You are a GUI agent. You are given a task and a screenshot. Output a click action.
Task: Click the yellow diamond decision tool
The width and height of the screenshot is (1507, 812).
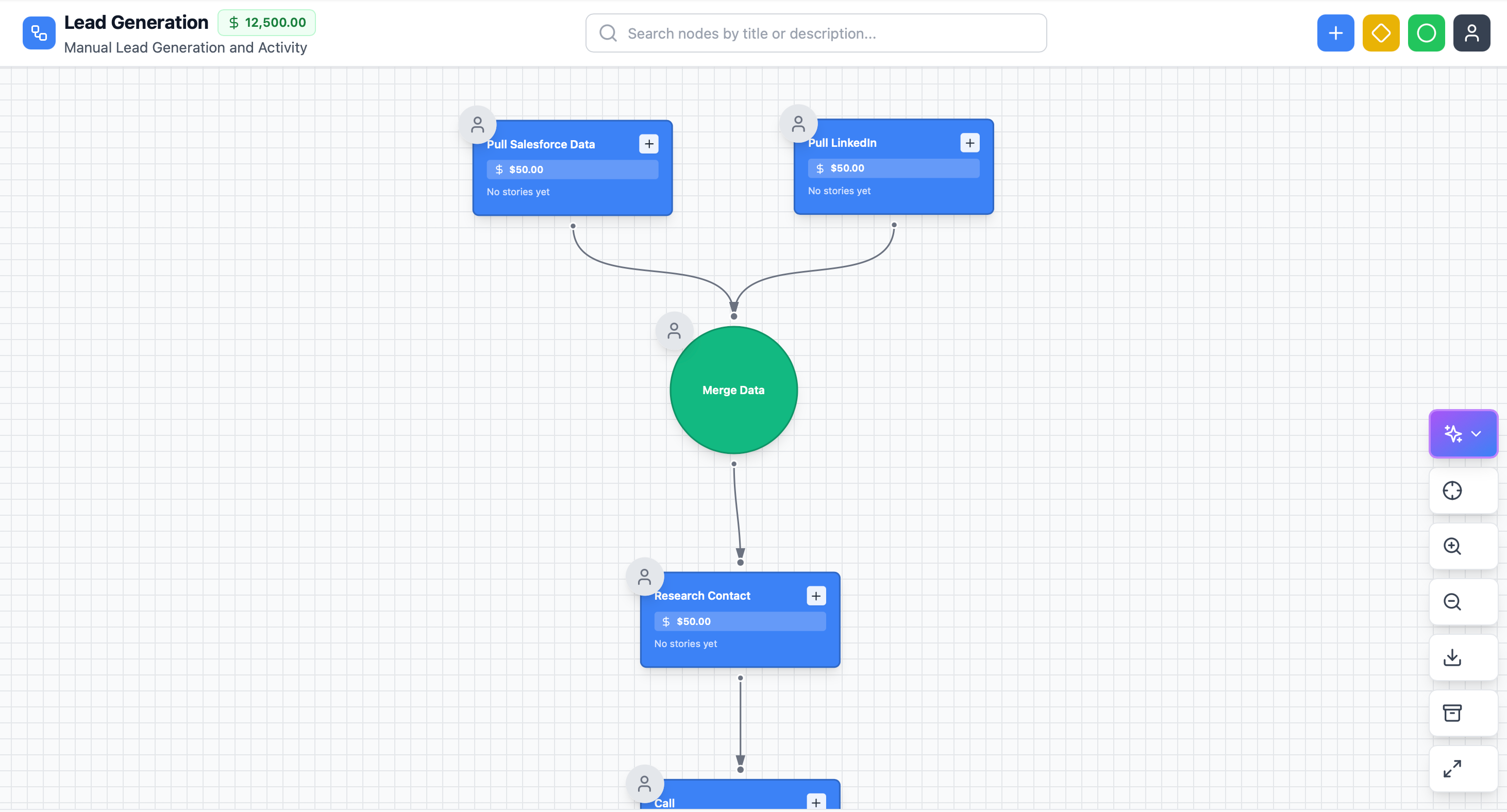(1381, 33)
